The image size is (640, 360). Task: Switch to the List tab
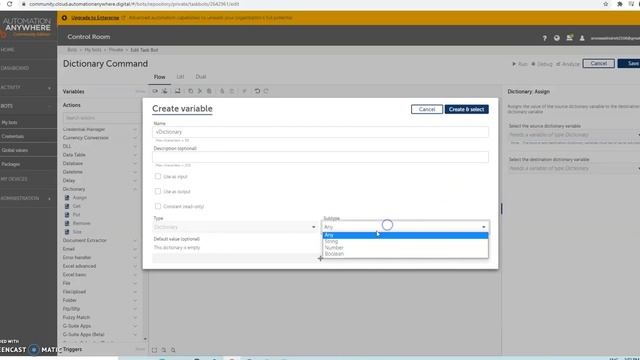pyautogui.click(x=180, y=77)
